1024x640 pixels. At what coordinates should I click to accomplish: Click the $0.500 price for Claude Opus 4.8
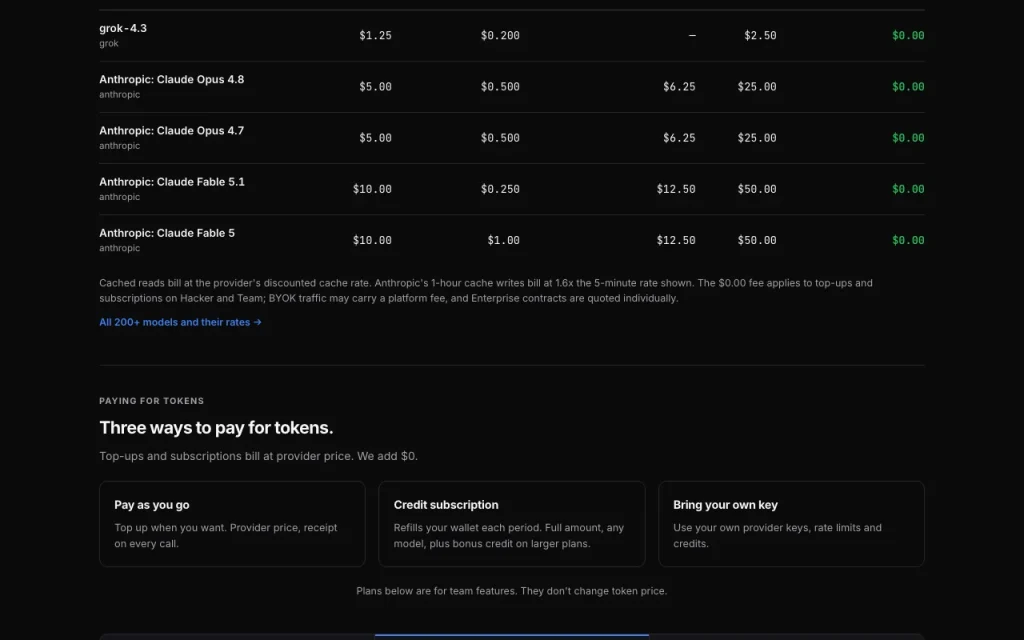tap(500, 86)
